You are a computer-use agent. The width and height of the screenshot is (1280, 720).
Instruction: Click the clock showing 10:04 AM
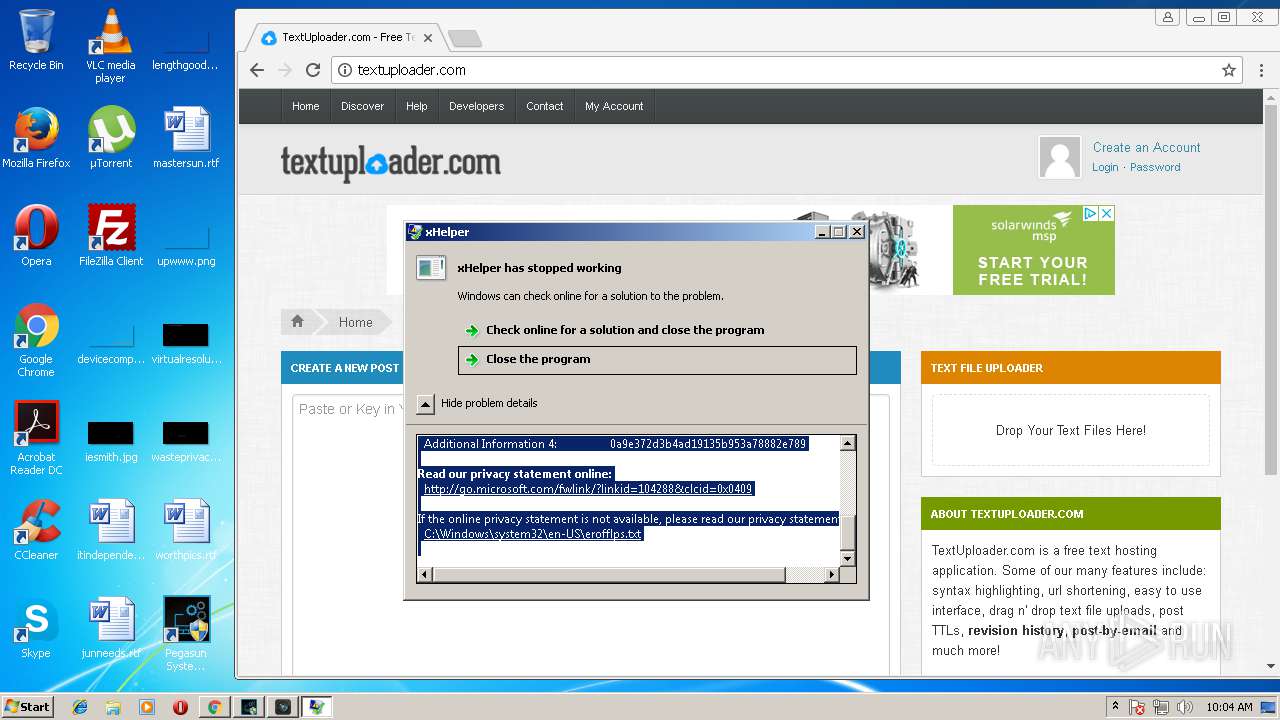tap(1229, 707)
